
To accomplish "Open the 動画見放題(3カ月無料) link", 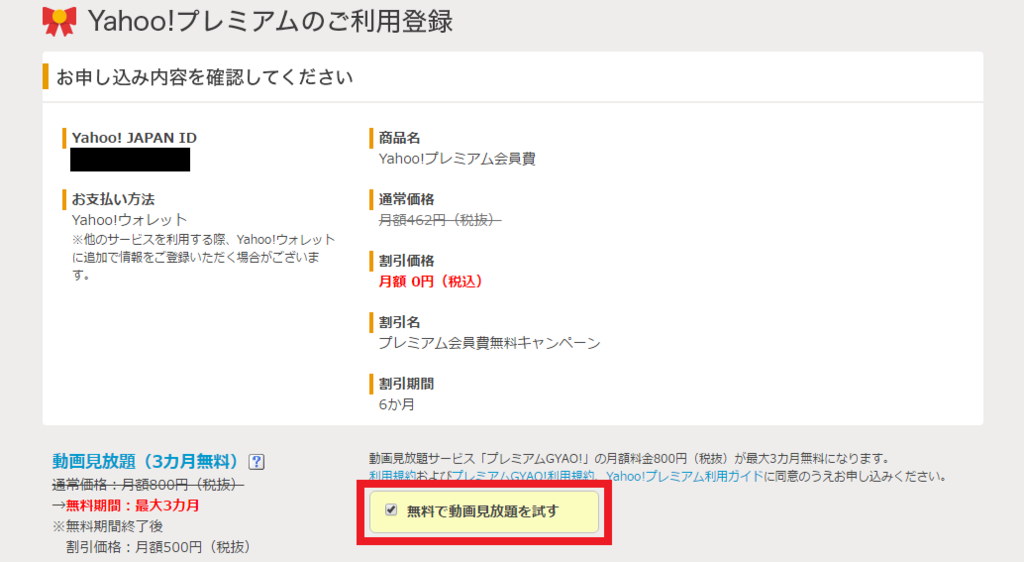I will [x=145, y=461].
